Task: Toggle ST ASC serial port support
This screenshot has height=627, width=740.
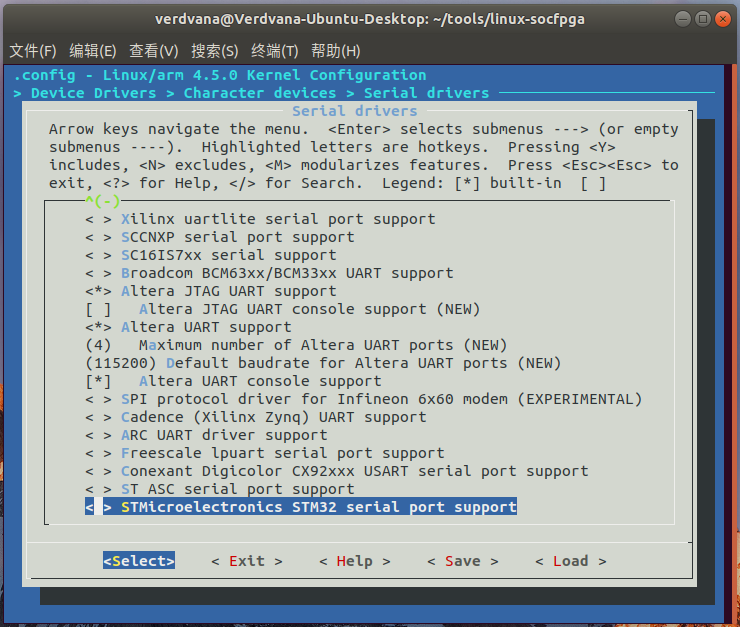Action: (x=220, y=489)
